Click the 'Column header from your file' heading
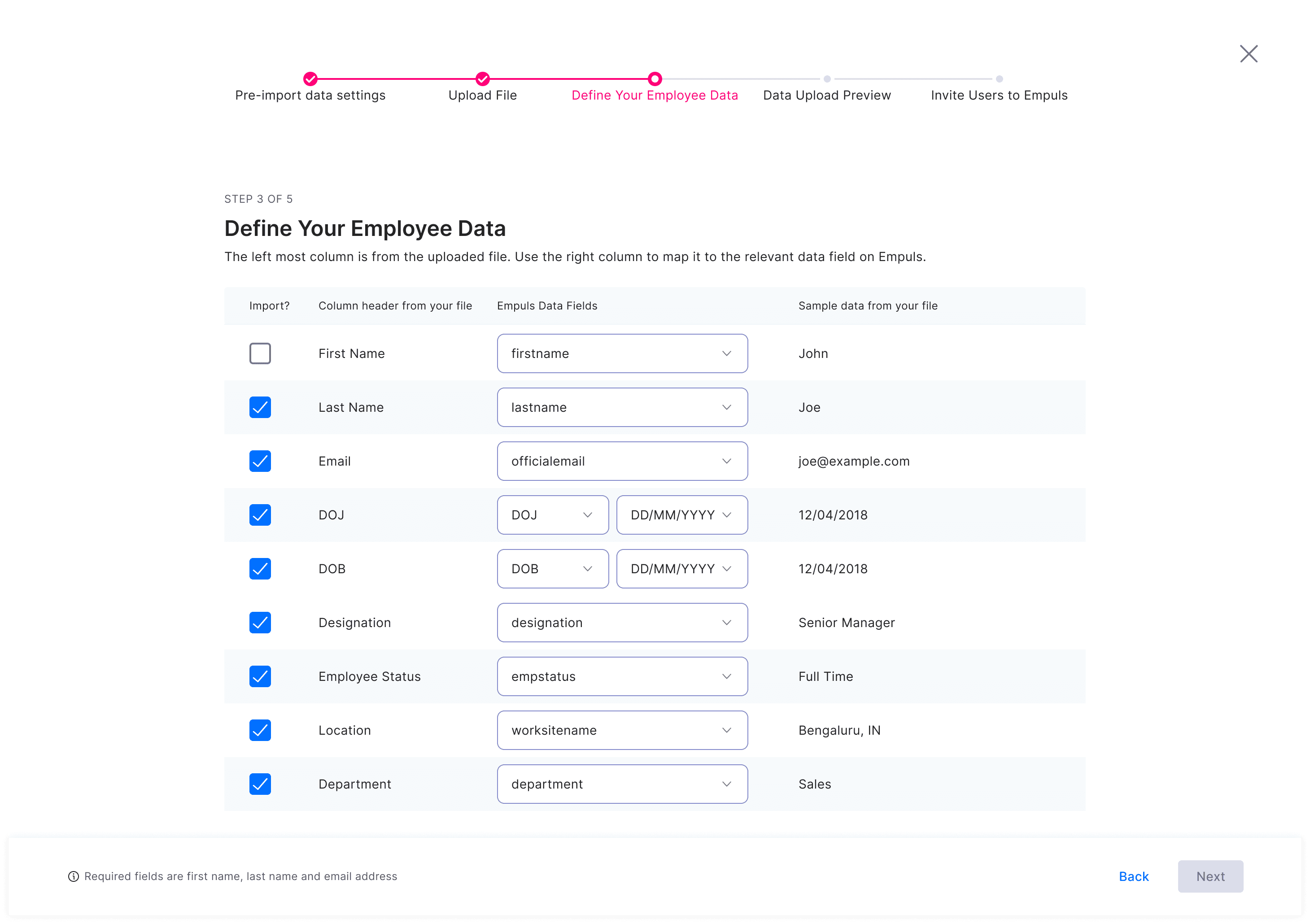This screenshot has height=924, width=1310. pos(395,306)
